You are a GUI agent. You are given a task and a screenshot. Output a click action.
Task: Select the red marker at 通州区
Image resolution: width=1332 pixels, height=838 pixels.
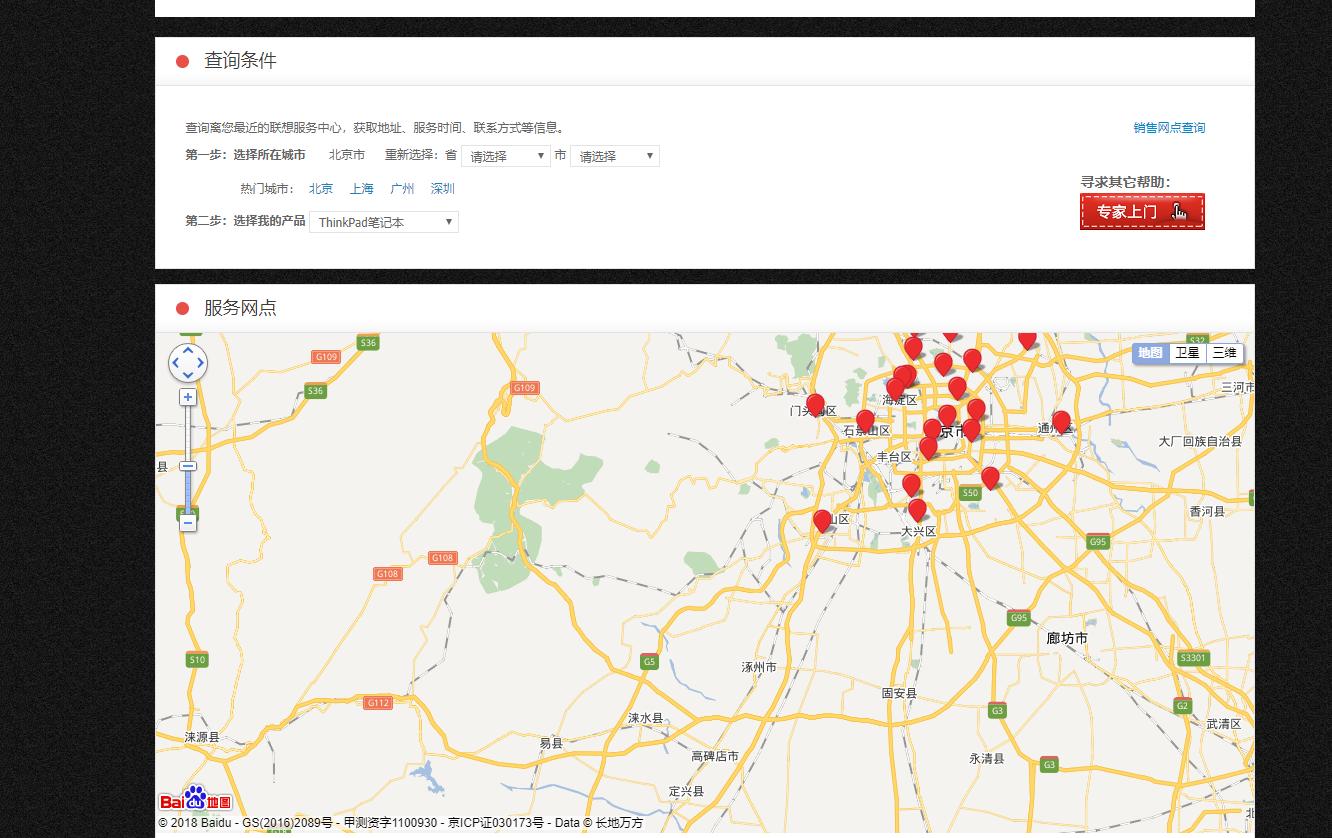tap(1061, 422)
